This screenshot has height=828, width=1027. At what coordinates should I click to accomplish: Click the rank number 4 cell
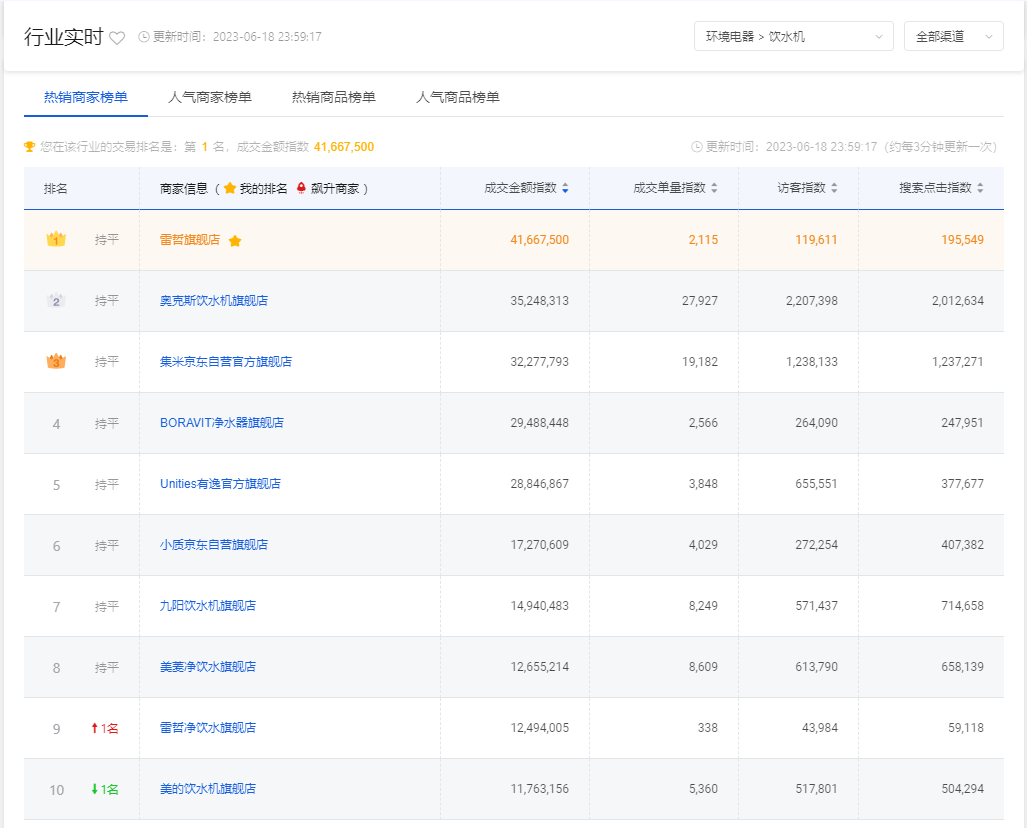click(x=56, y=424)
